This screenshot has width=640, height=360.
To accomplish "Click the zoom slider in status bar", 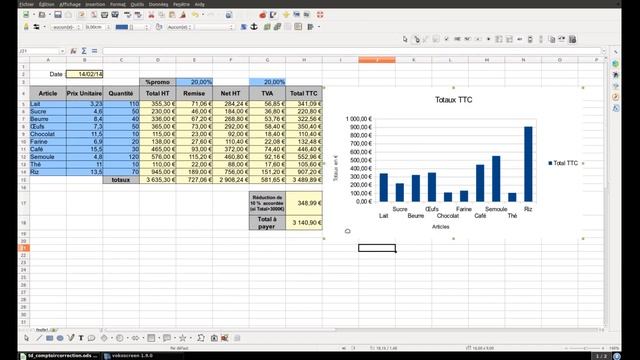I will point(585,348).
